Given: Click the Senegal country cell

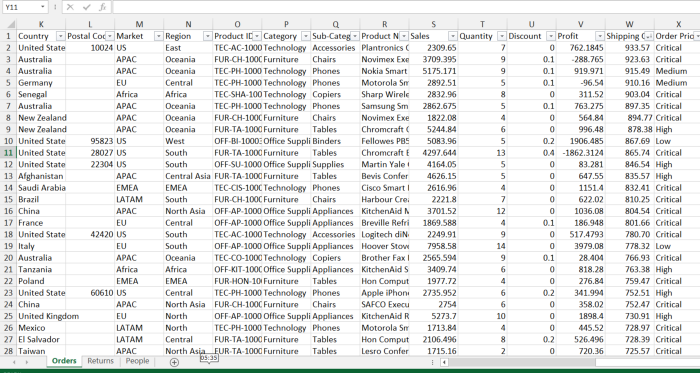Looking at the screenshot, I should (41, 94).
